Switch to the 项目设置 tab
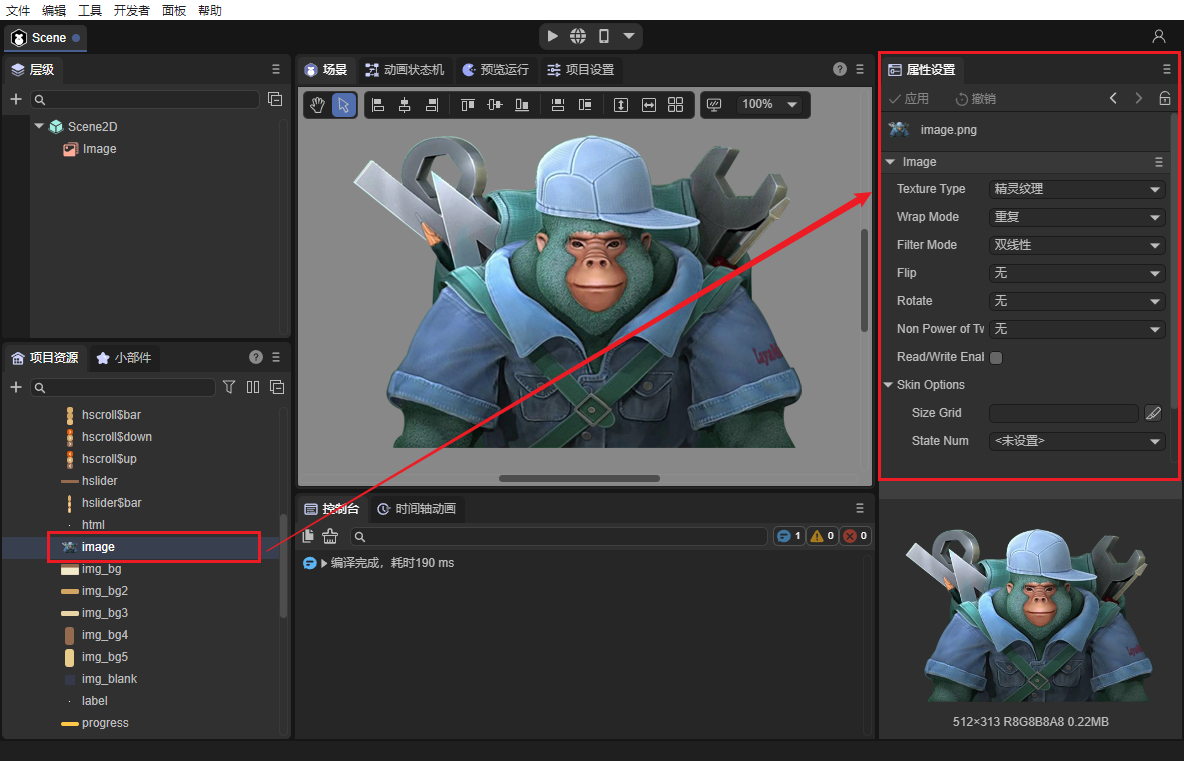 click(x=581, y=69)
